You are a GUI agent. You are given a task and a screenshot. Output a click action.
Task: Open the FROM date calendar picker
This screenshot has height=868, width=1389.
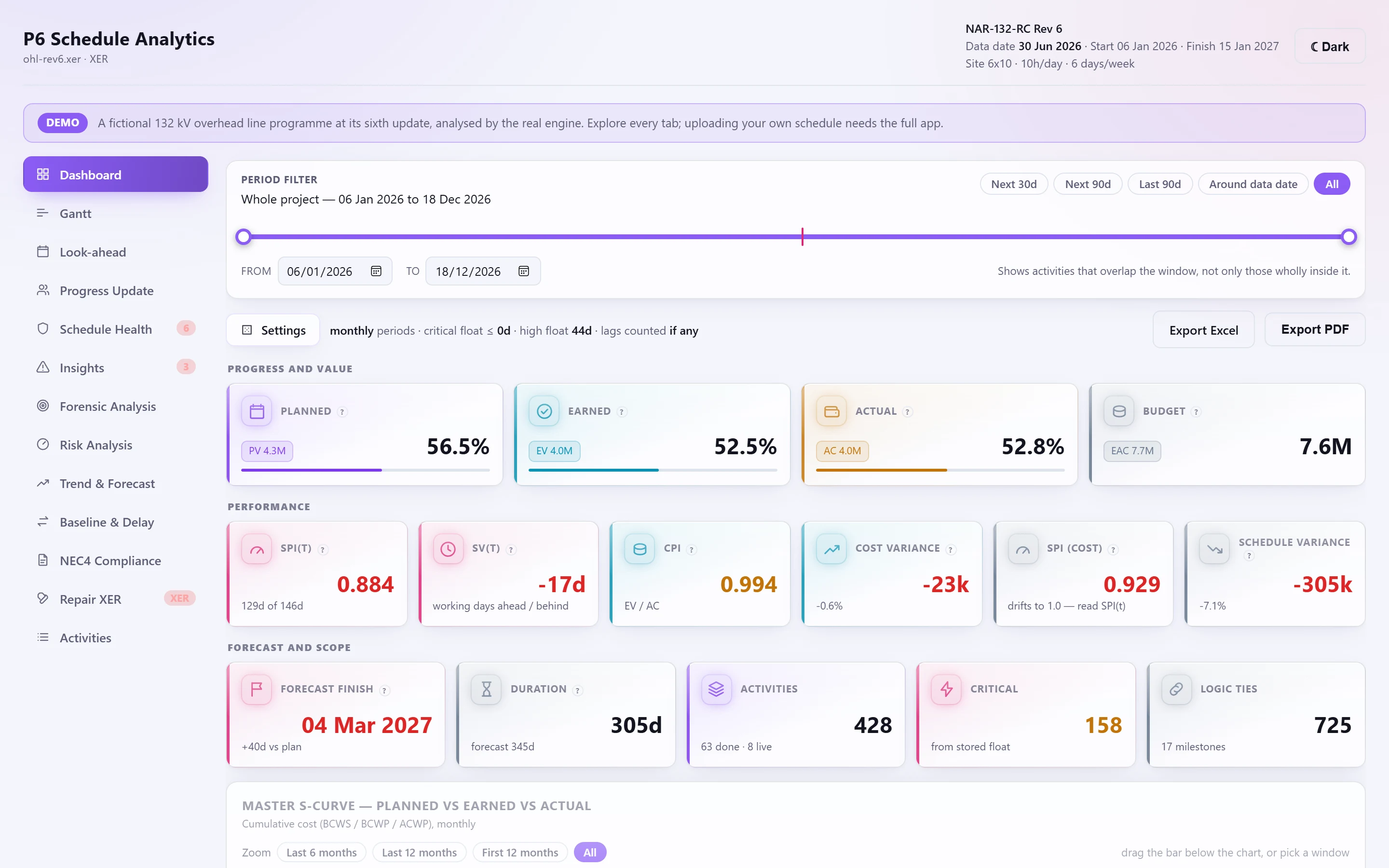point(376,271)
